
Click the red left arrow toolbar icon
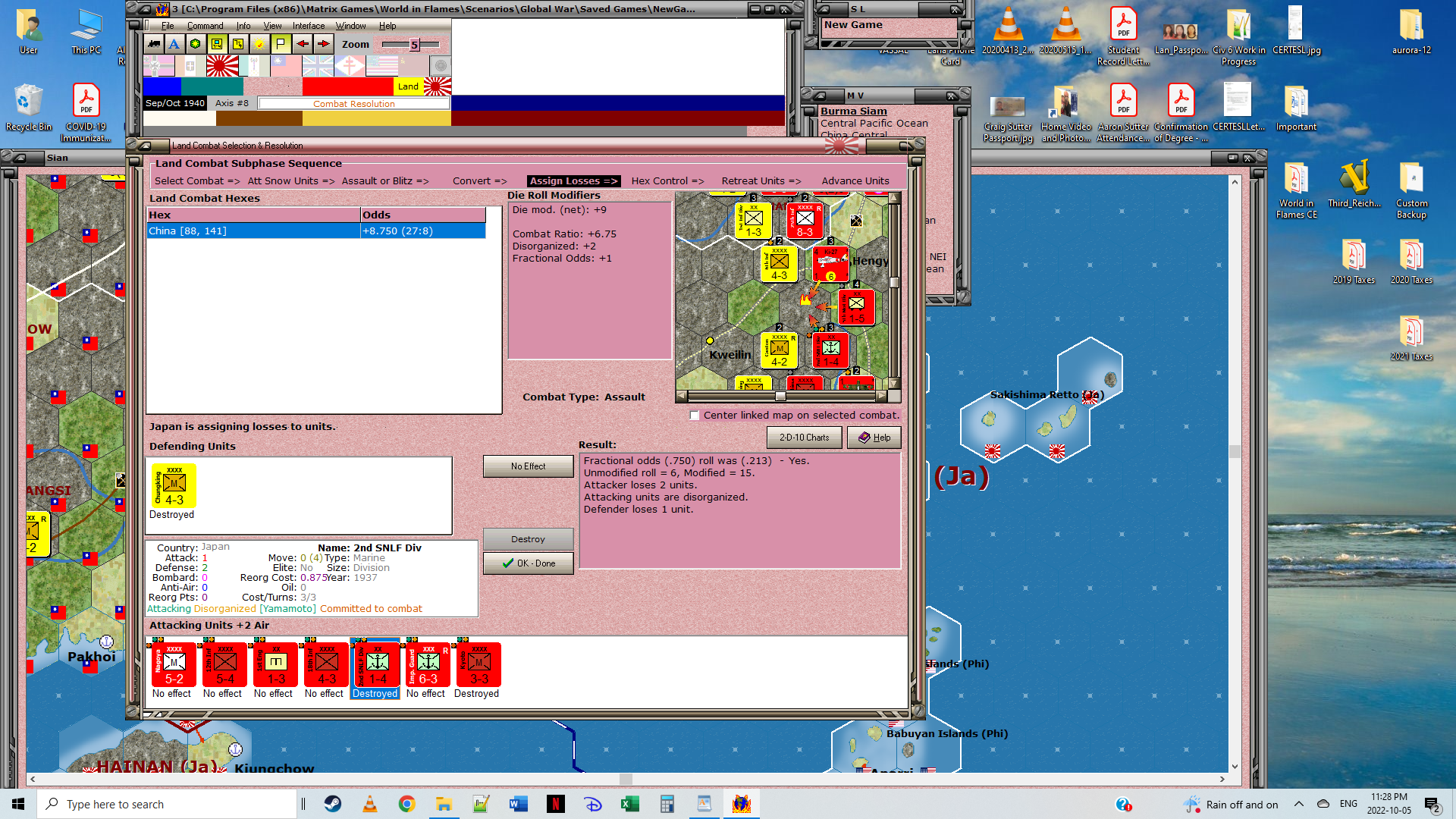click(x=303, y=44)
